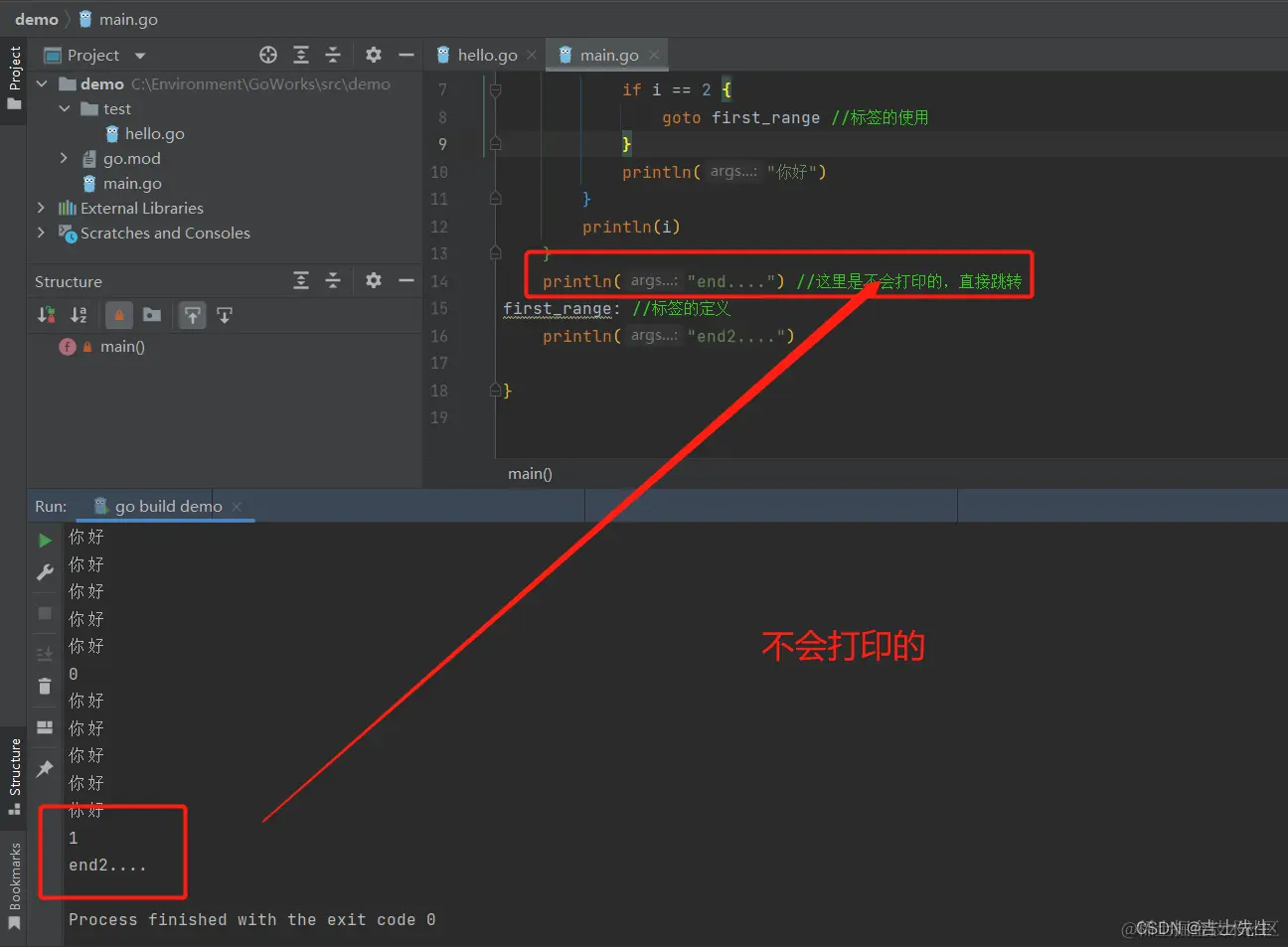
Task: Close the hello.go tab
Action: 532,55
